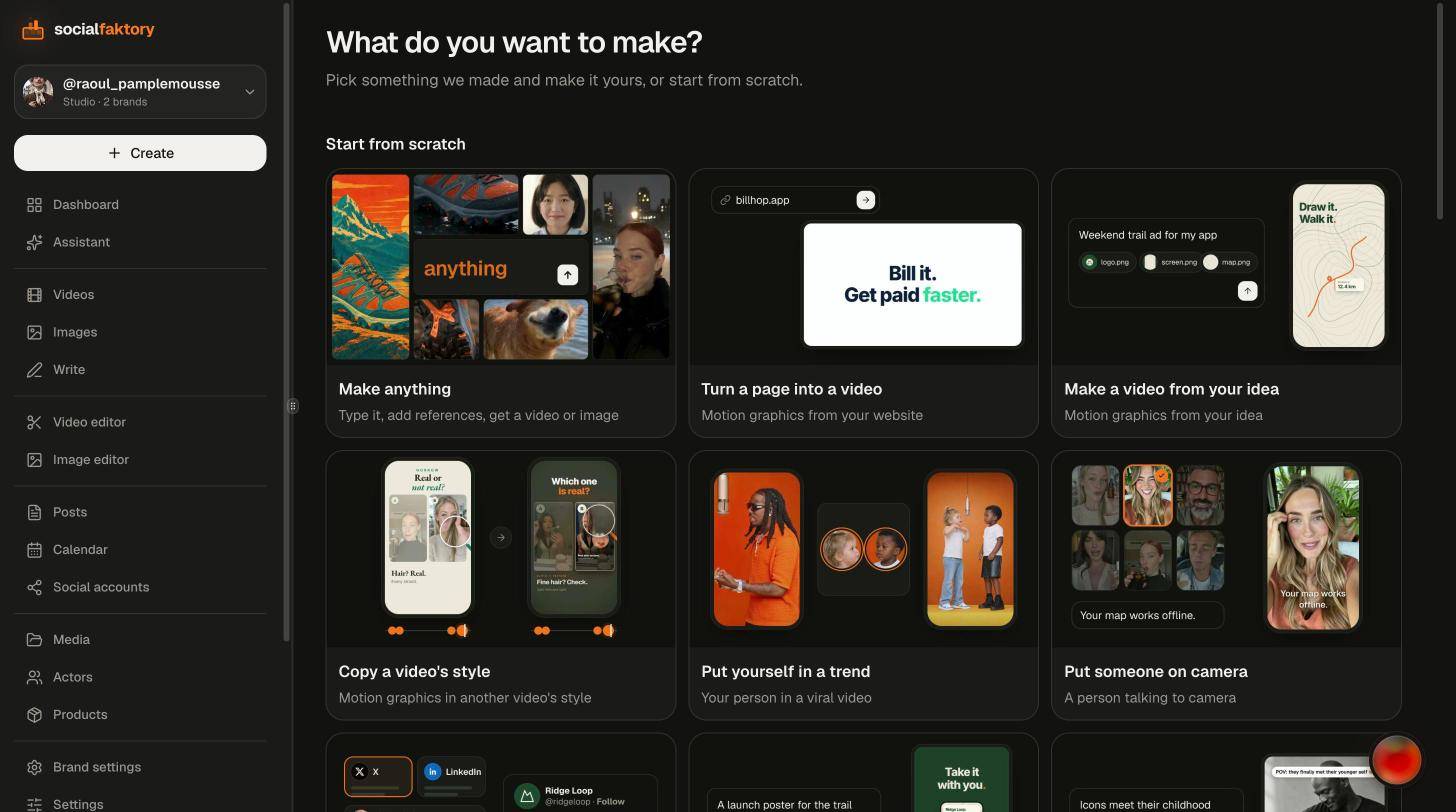Select the Videos film icon
Image resolution: width=1456 pixels, height=812 pixels.
(34, 295)
